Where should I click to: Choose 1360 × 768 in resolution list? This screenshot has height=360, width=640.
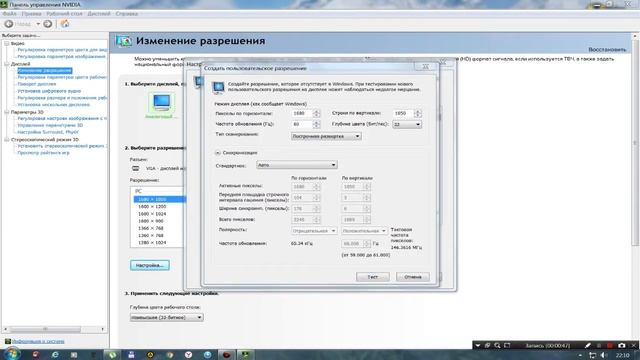point(151,236)
